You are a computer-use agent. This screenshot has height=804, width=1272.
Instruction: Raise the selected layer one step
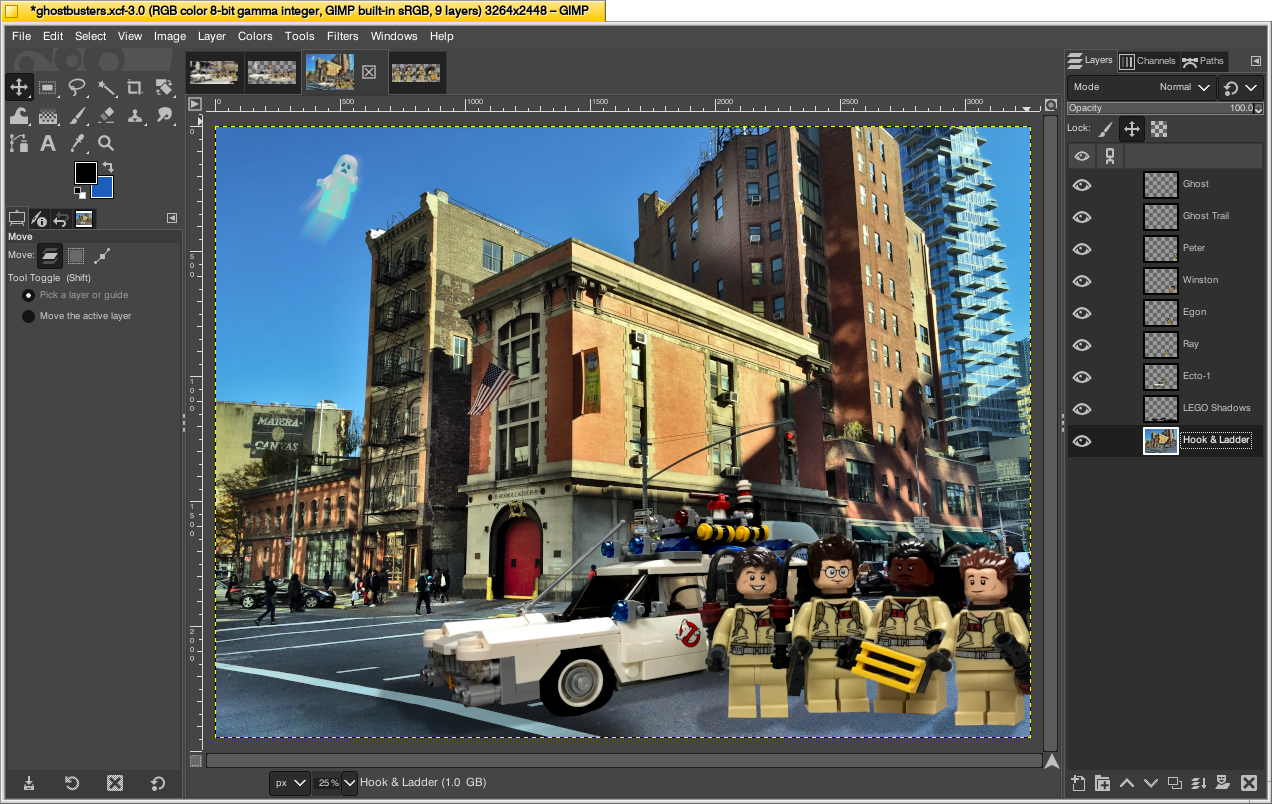pyautogui.click(x=1127, y=783)
